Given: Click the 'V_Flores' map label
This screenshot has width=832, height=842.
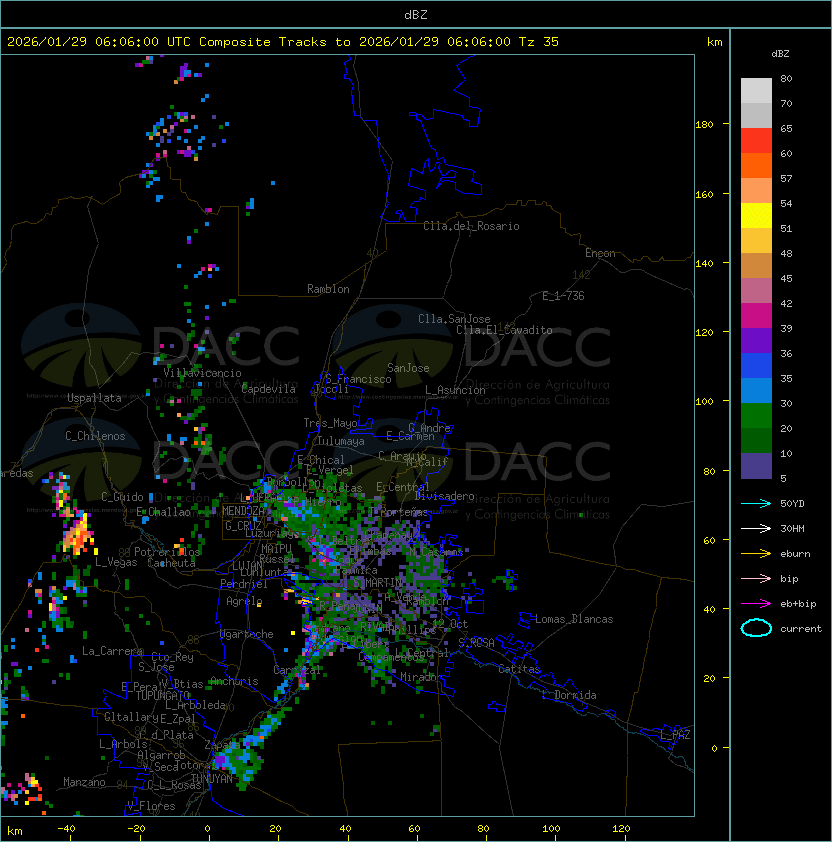Looking at the screenshot, I should pos(151,806).
